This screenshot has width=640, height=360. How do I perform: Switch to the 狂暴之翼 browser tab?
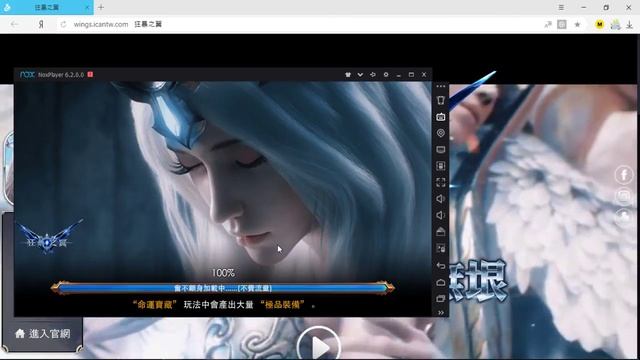(x=47, y=7)
